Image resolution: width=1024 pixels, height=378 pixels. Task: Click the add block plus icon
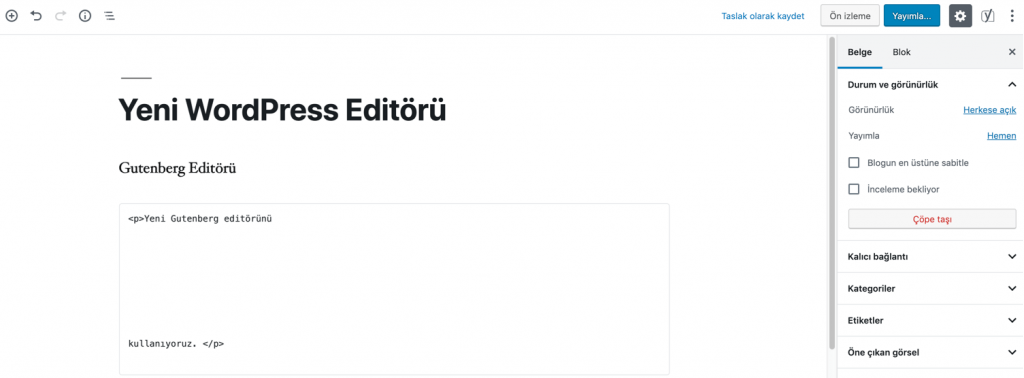coord(11,16)
